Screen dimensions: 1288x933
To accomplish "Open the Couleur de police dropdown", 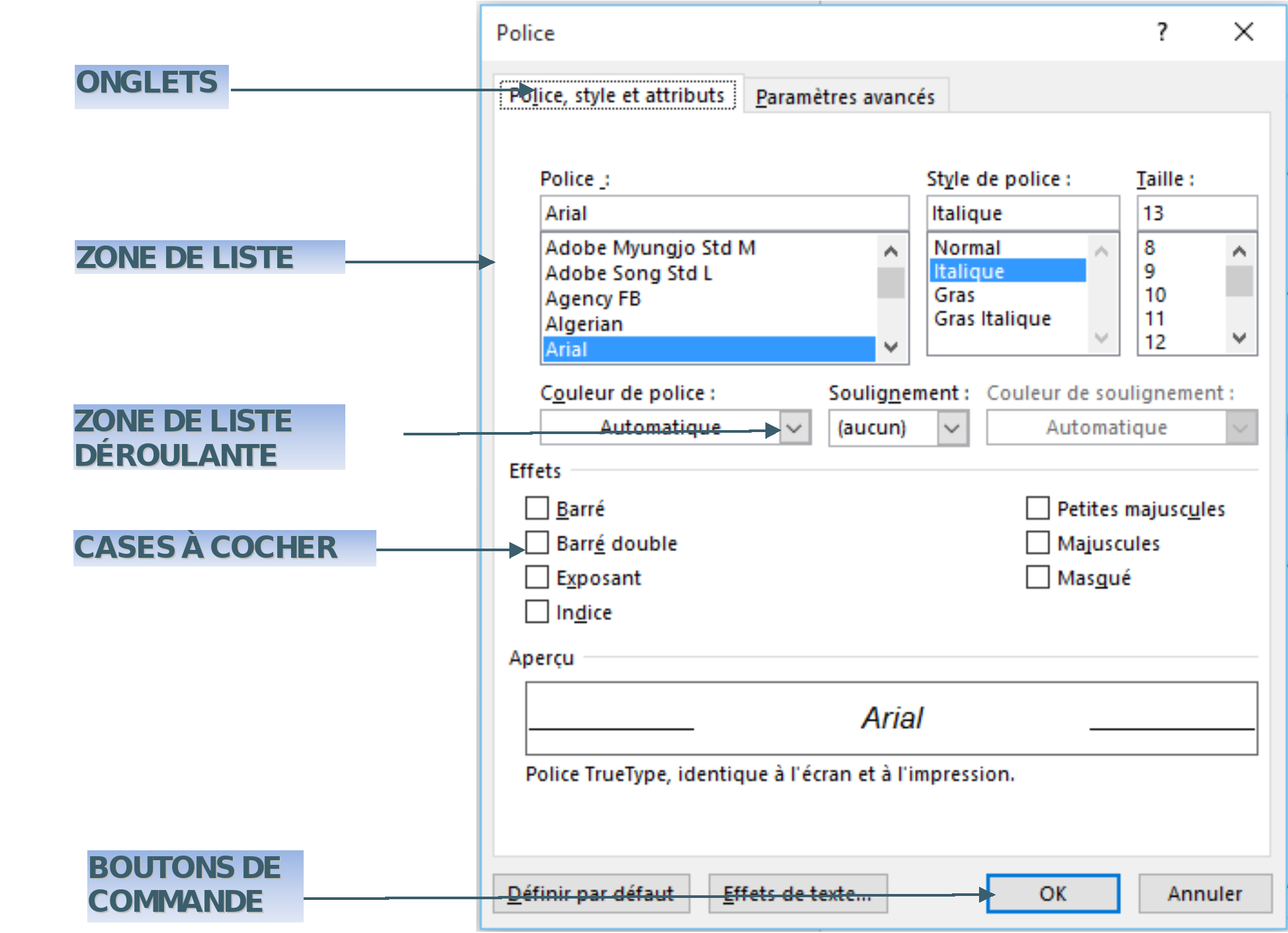I will click(x=795, y=427).
